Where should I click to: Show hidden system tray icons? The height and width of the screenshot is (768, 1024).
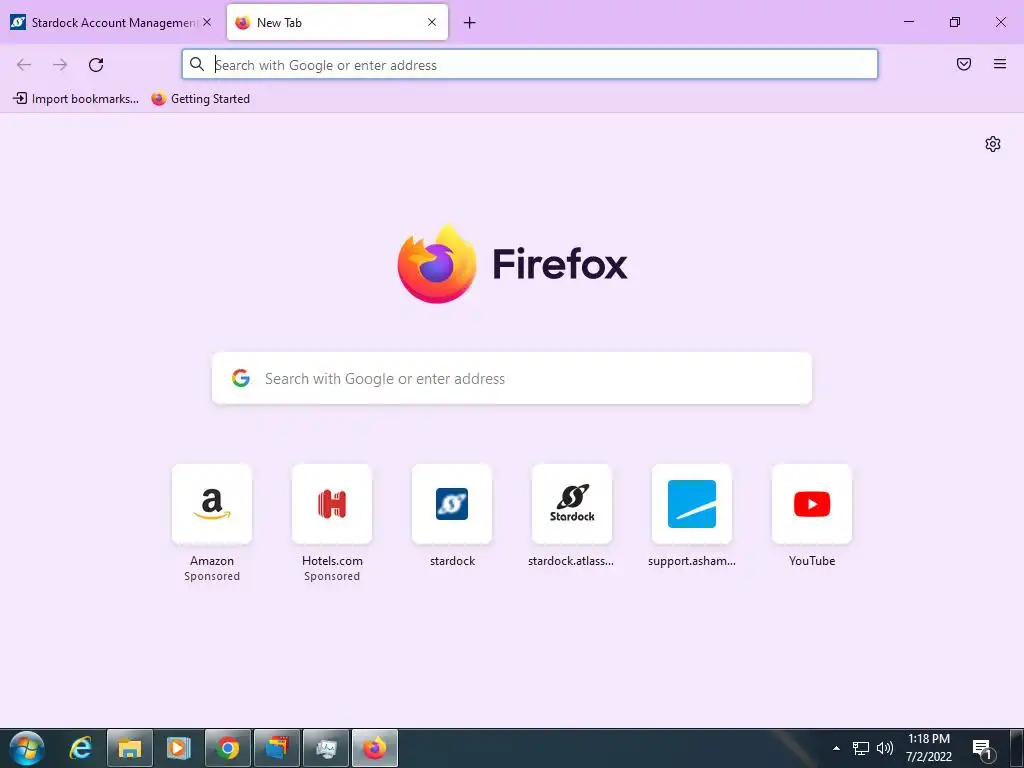[836, 748]
